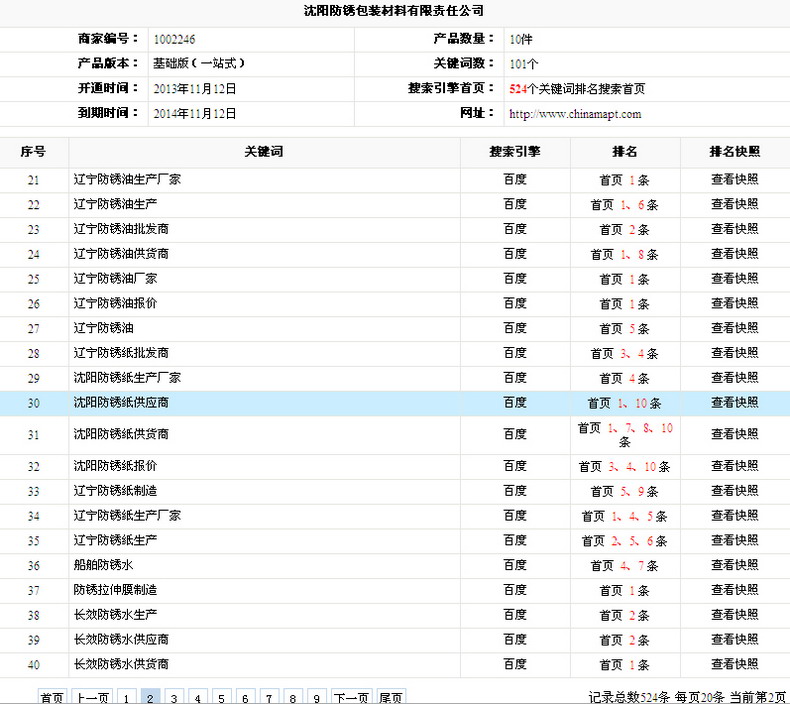This screenshot has width=790, height=704.
Task: Click the 搜索引擎 column header
Action: coord(515,152)
